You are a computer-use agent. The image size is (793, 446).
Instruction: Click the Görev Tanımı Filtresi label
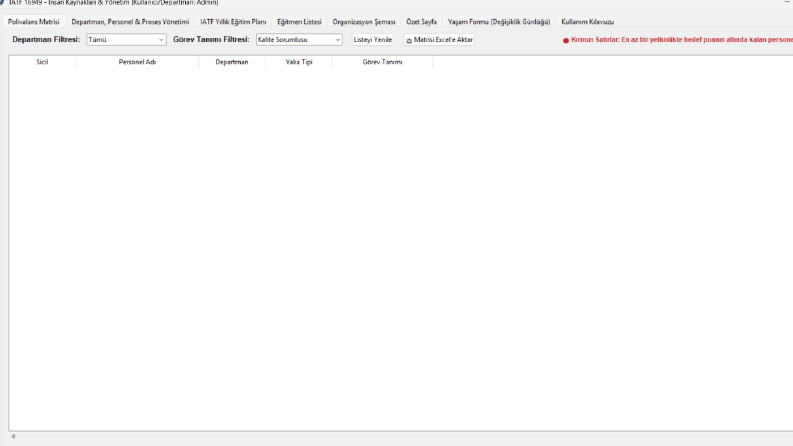pos(211,39)
